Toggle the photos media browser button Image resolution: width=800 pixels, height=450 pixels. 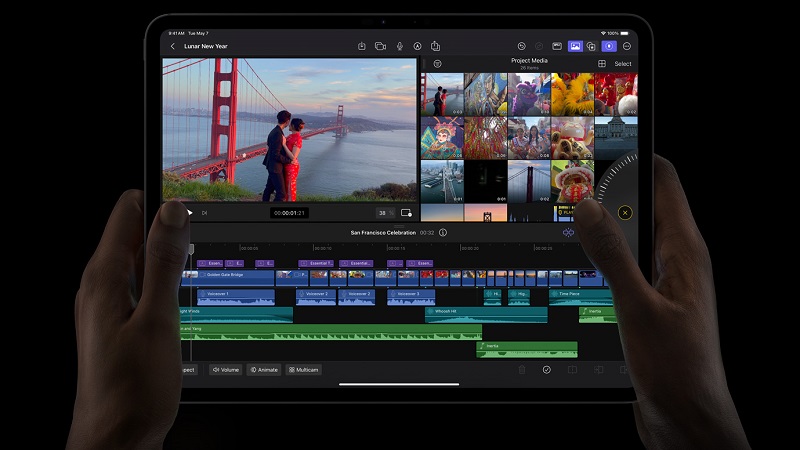(575, 46)
